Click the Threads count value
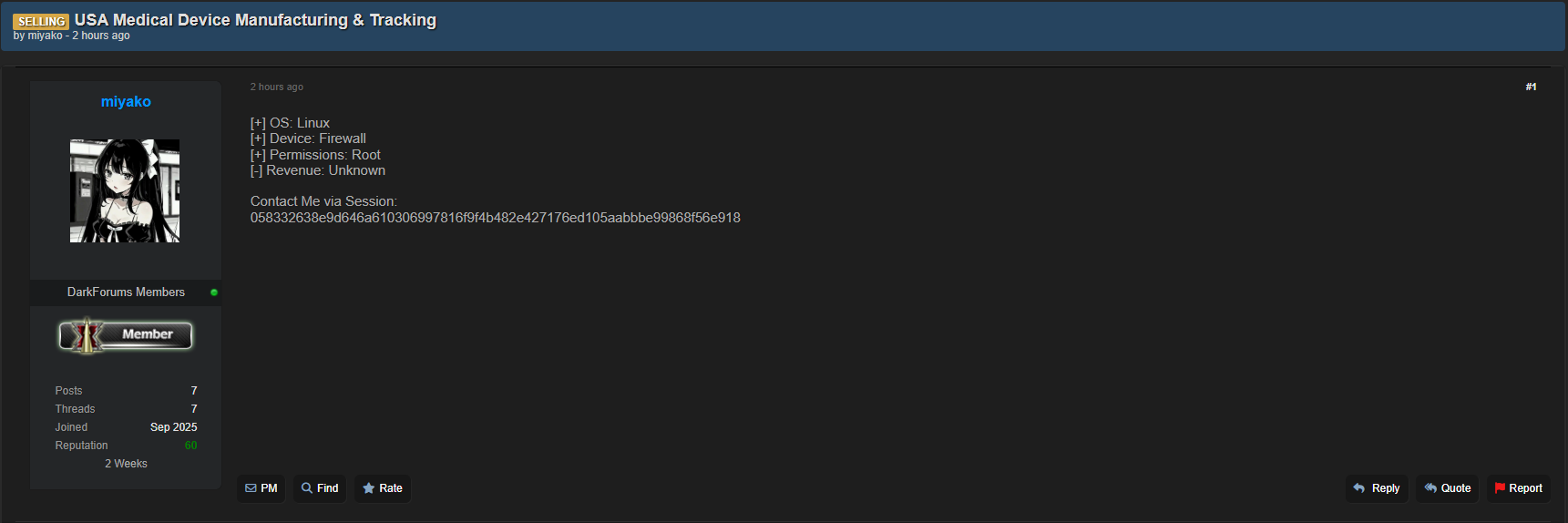The height and width of the screenshot is (523, 1568). [x=193, y=409]
